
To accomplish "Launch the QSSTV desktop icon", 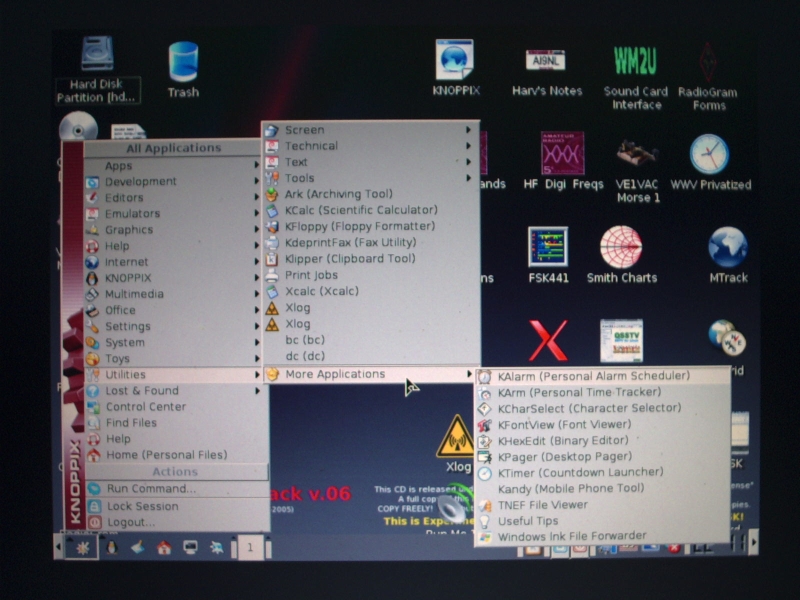I will point(621,340).
